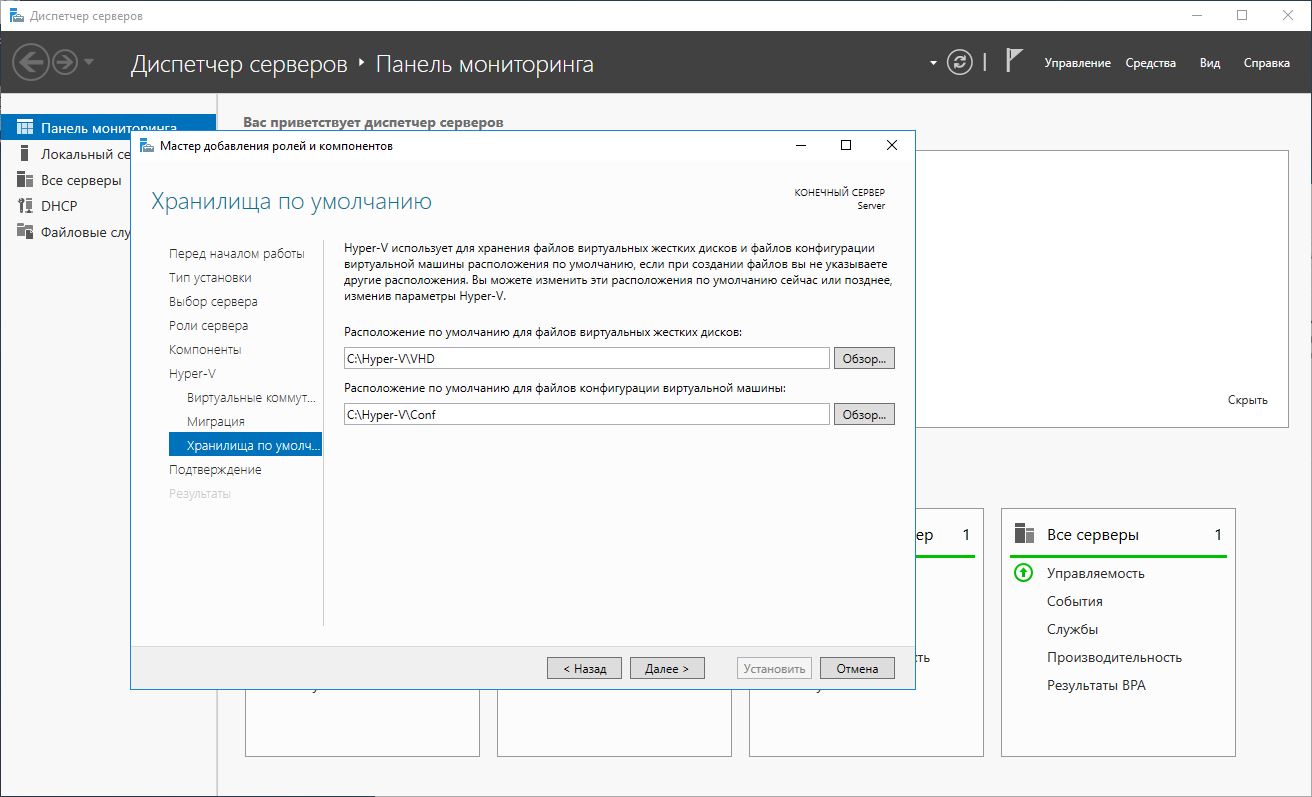Open the Средства menu
Screen dimensions: 1312x797
(1150, 63)
